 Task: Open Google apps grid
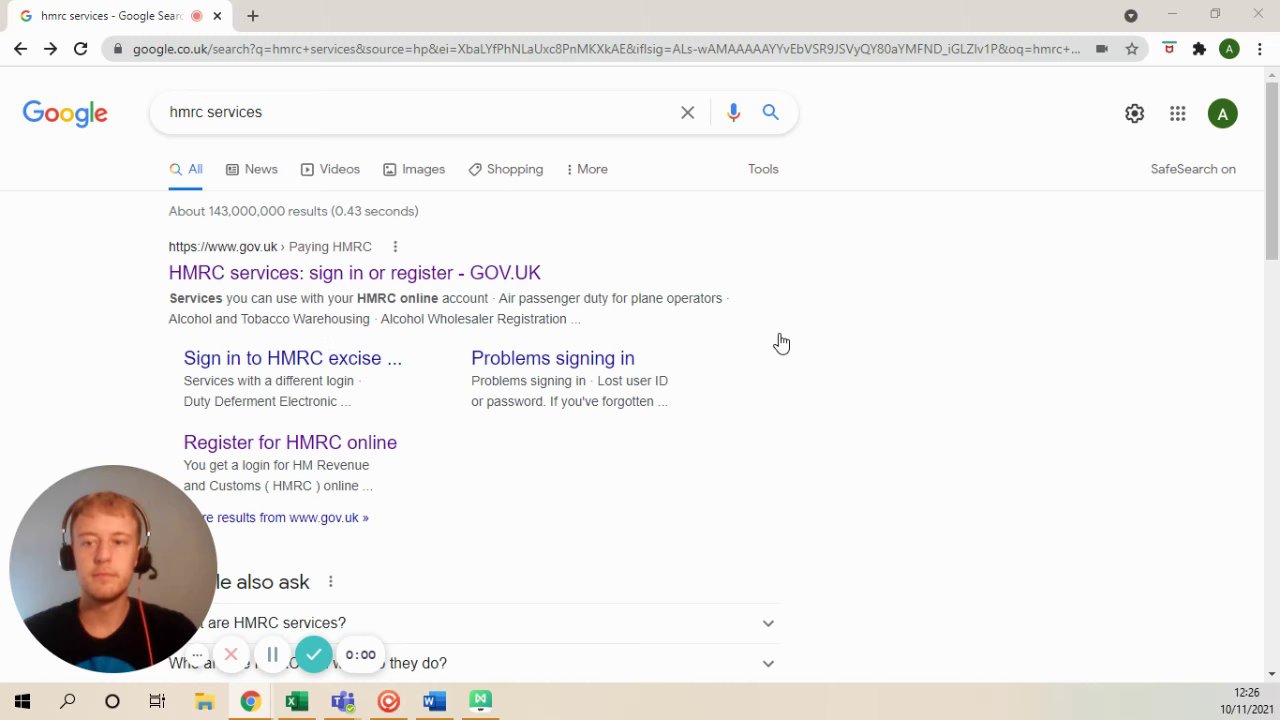click(1178, 114)
